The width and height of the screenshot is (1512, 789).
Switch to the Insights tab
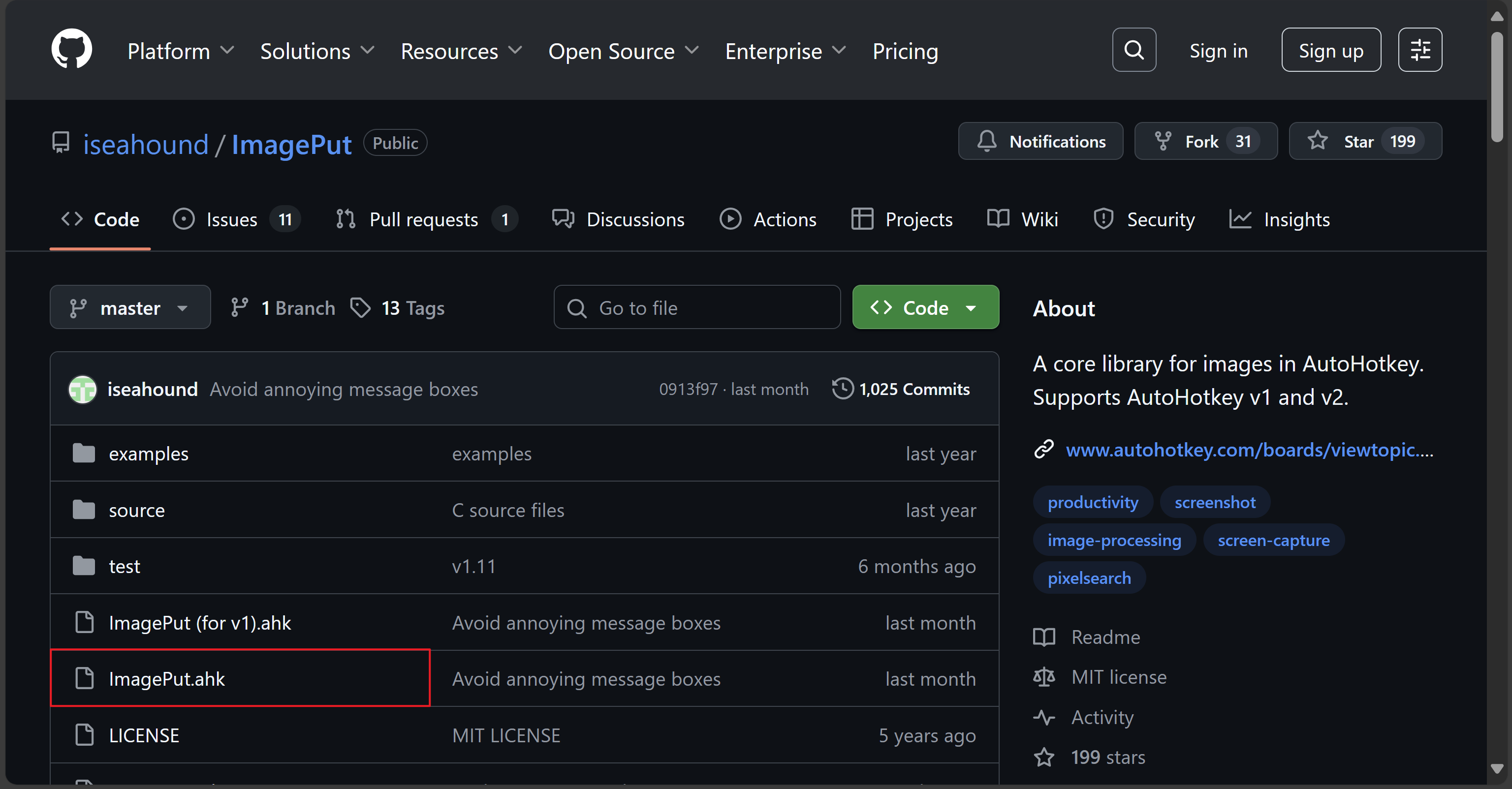tap(1280, 219)
